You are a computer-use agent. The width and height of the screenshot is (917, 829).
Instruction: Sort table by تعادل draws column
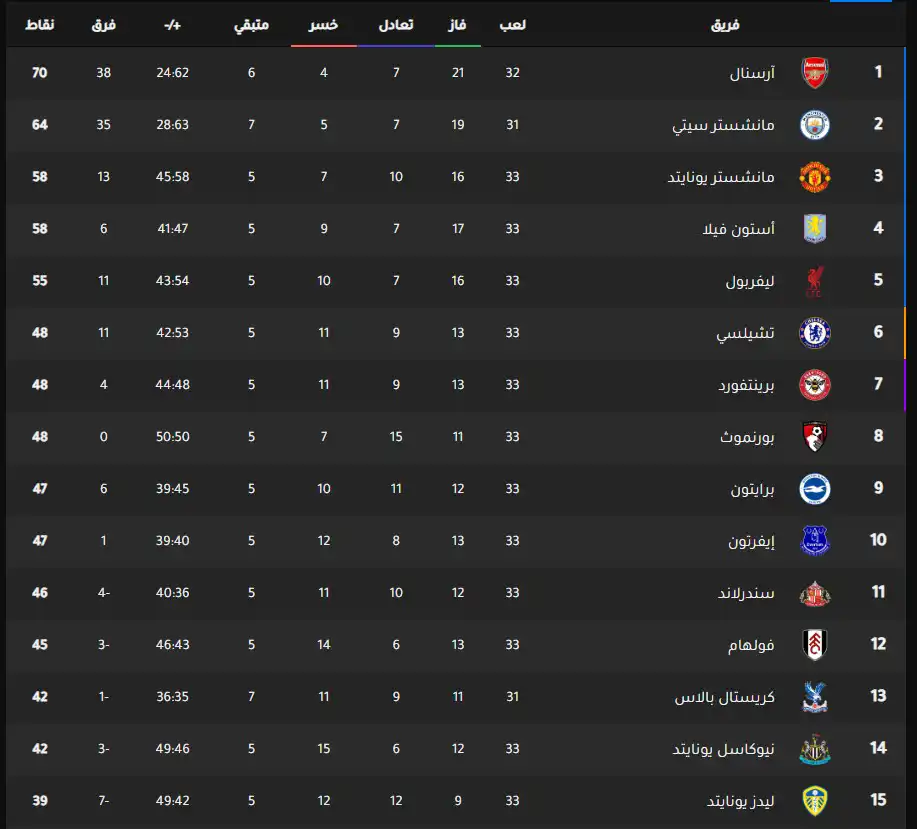coord(396,24)
